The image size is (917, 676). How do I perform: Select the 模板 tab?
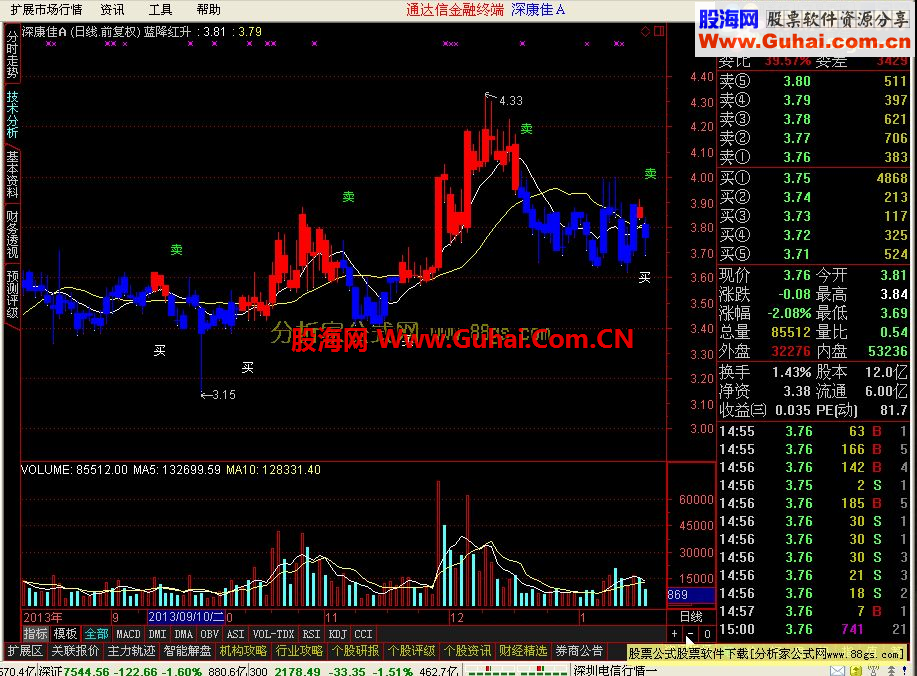[66, 634]
